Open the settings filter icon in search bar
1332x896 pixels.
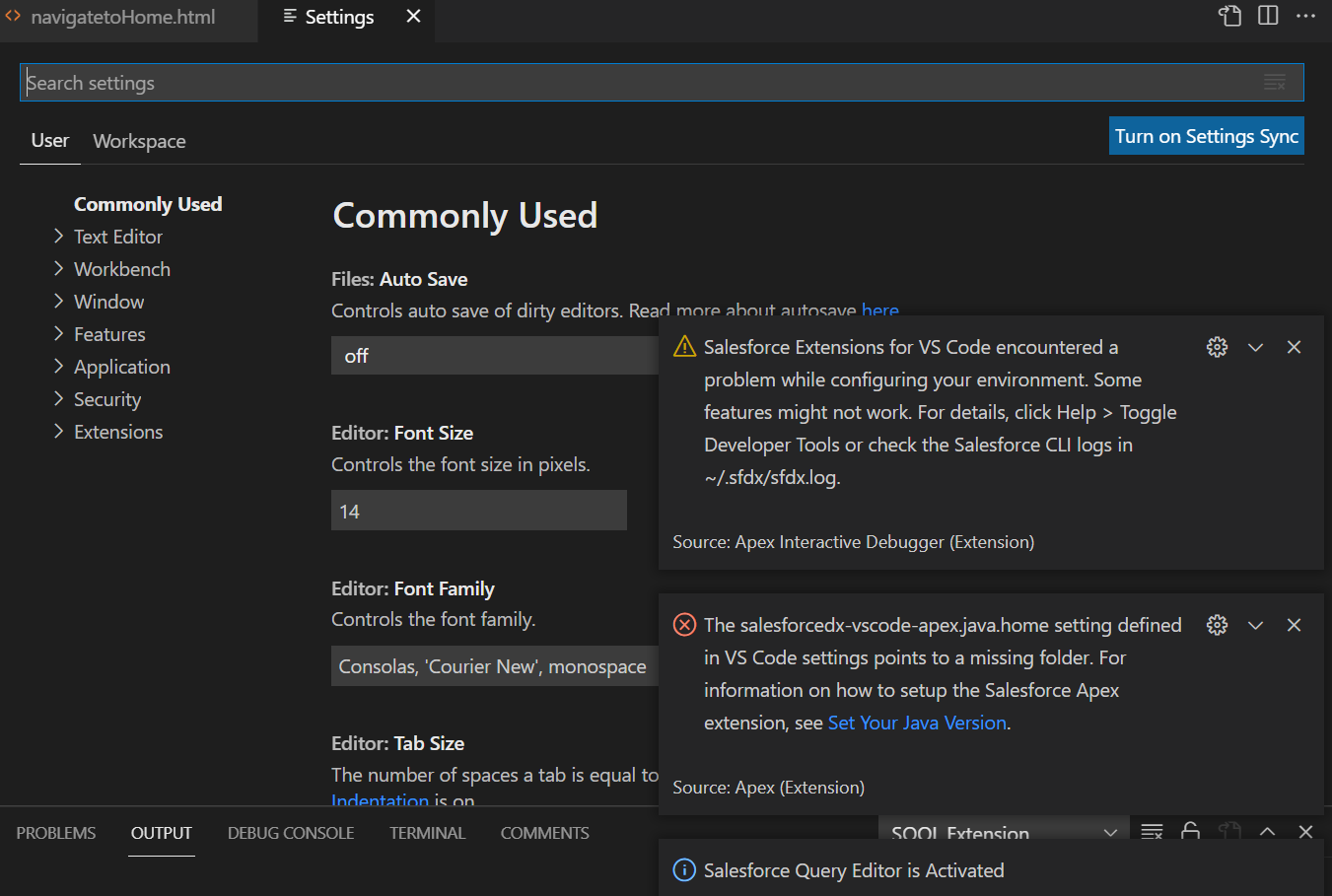[1276, 83]
